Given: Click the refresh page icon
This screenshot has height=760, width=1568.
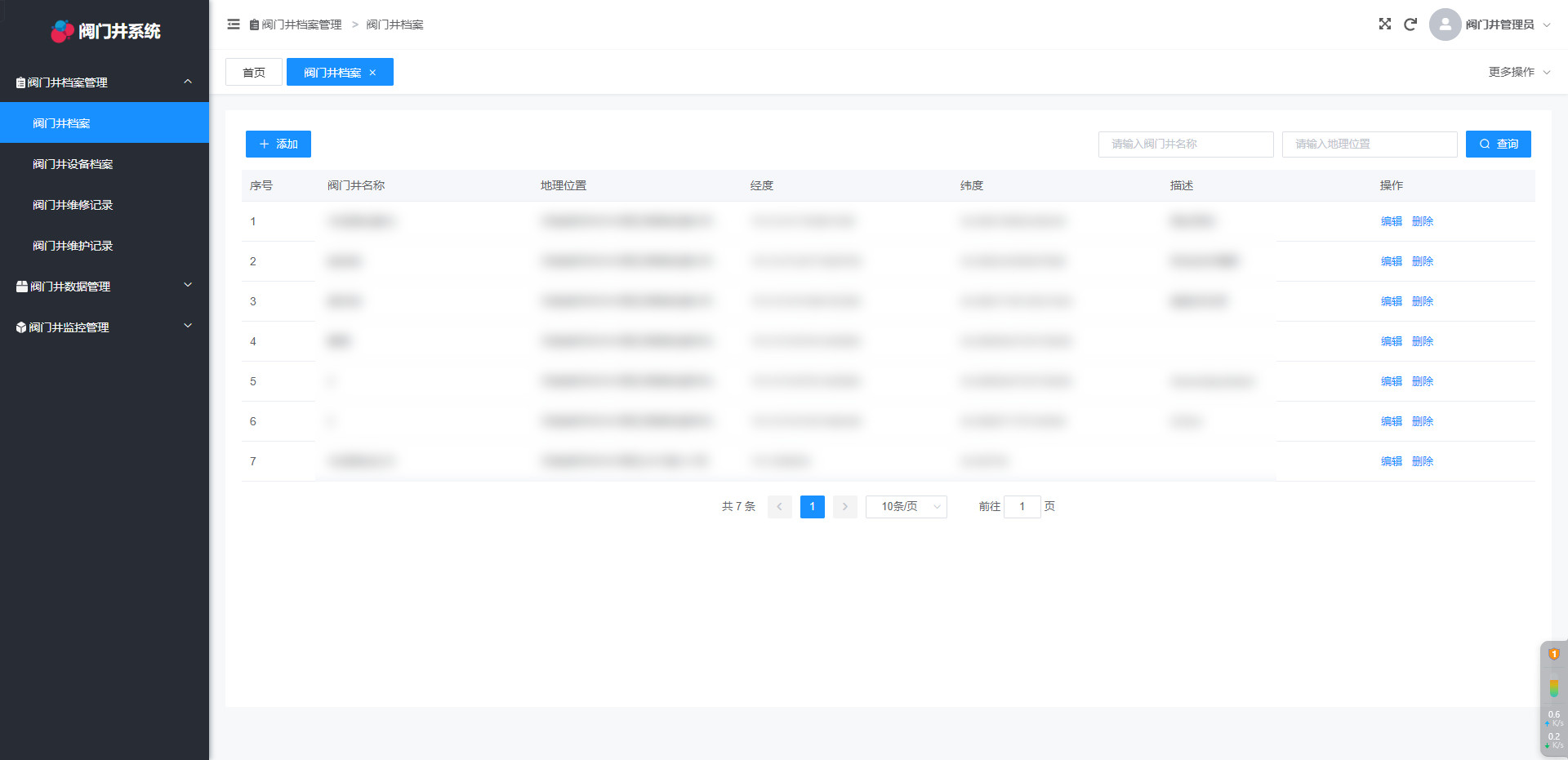Looking at the screenshot, I should point(1410,24).
